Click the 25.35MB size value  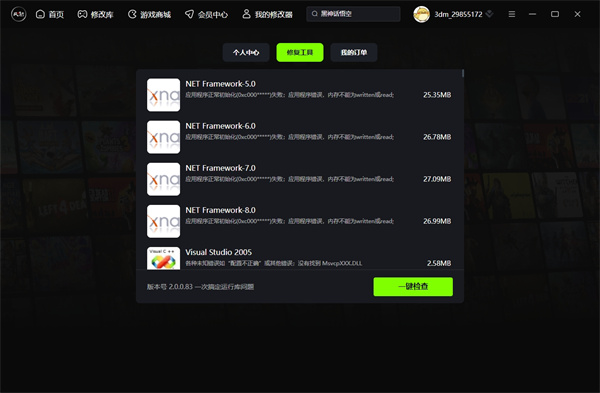click(437, 95)
